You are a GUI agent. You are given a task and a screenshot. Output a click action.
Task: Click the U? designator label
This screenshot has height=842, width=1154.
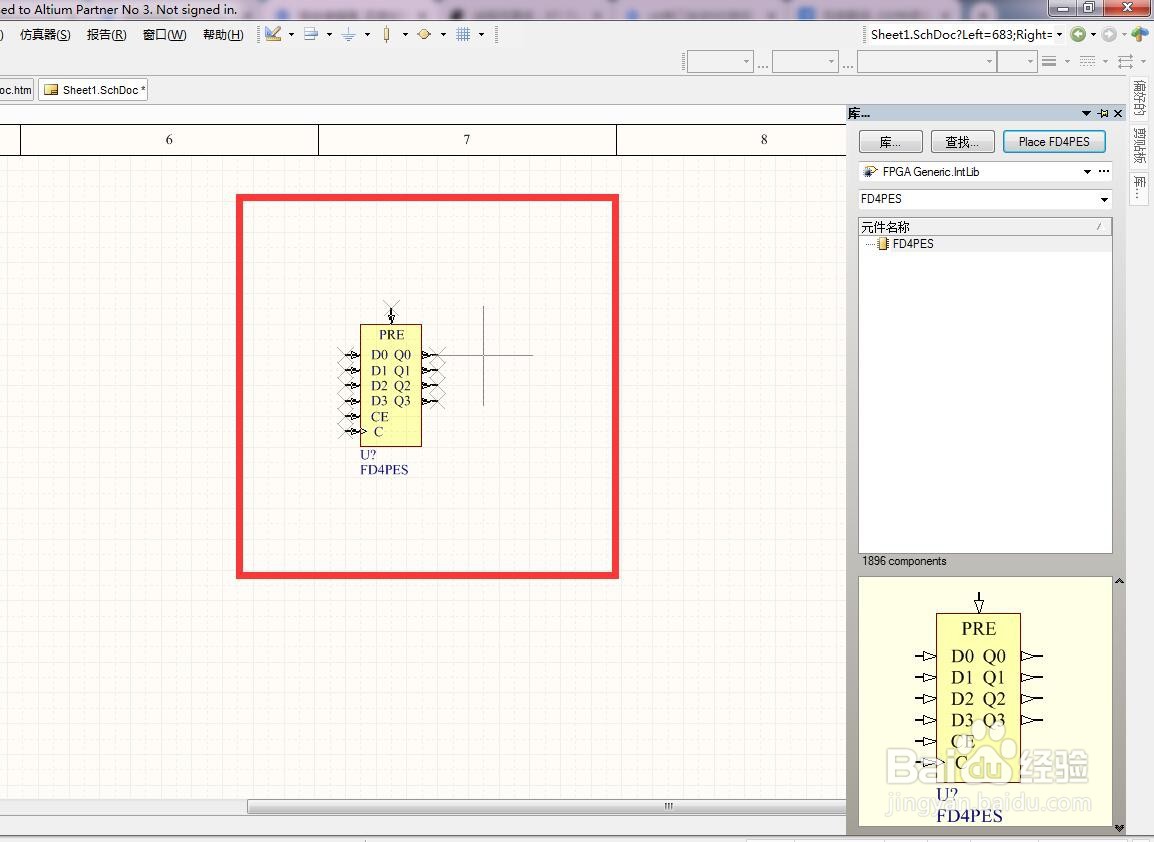pos(368,455)
